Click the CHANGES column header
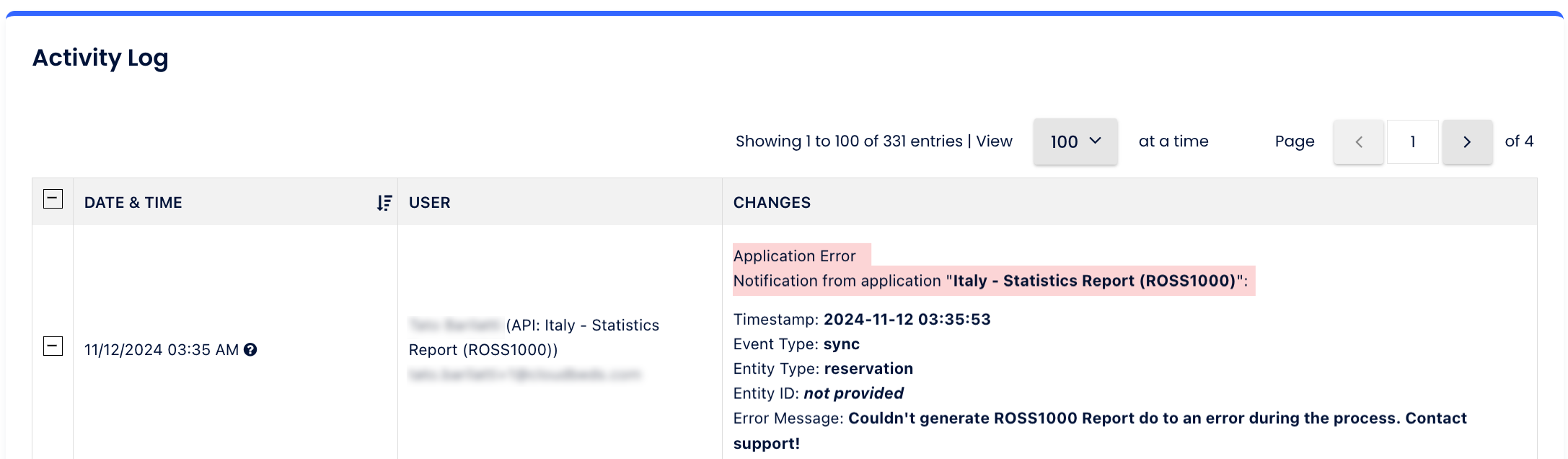The image size is (1568, 459). pos(772,203)
